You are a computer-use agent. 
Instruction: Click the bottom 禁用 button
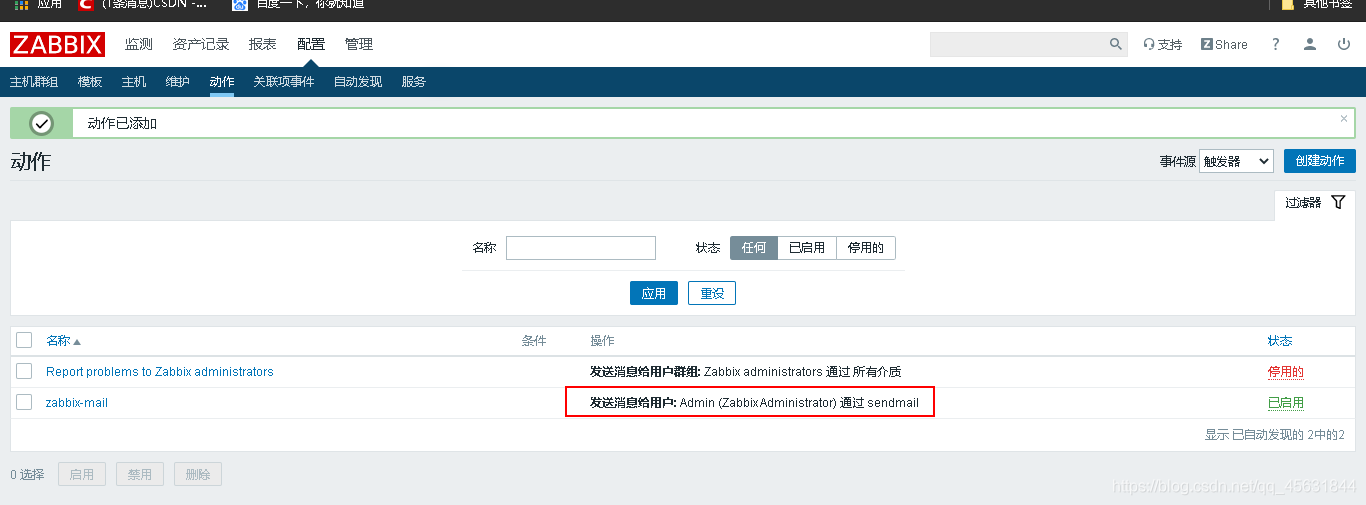click(x=140, y=474)
